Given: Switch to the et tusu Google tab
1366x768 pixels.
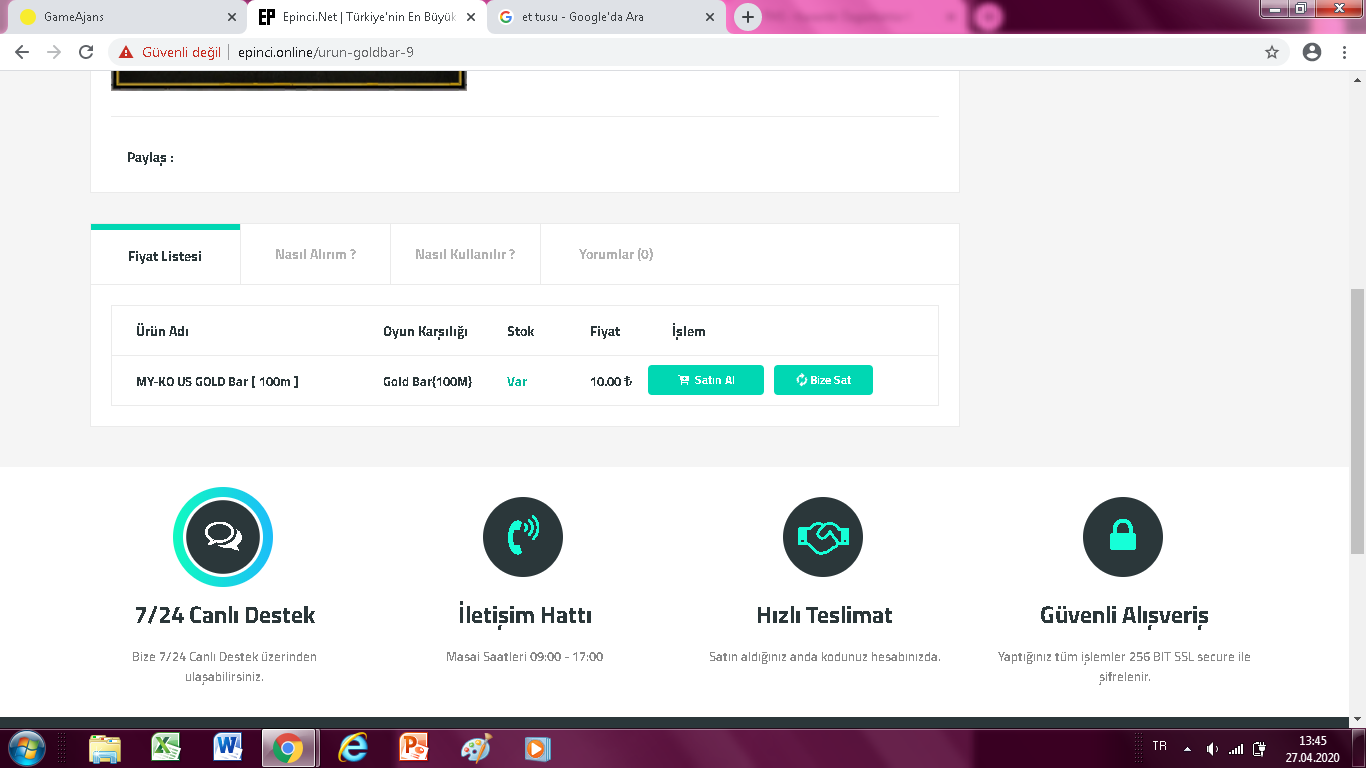Looking at the screenshot, I should pyautogui.click(x=605, y=17).
